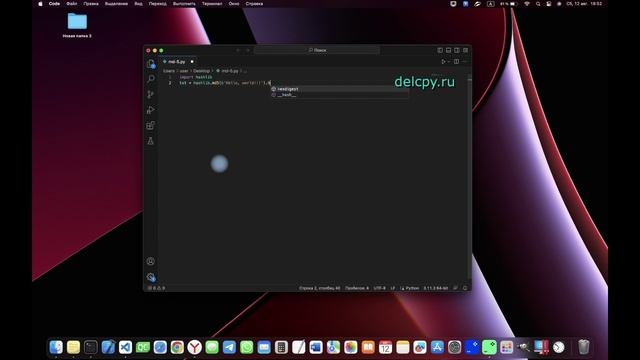Click the UTF-8 encoding status entry
The width and height of the screenshot is (640, 360).
pyautogui.click(x=380, y=288)
